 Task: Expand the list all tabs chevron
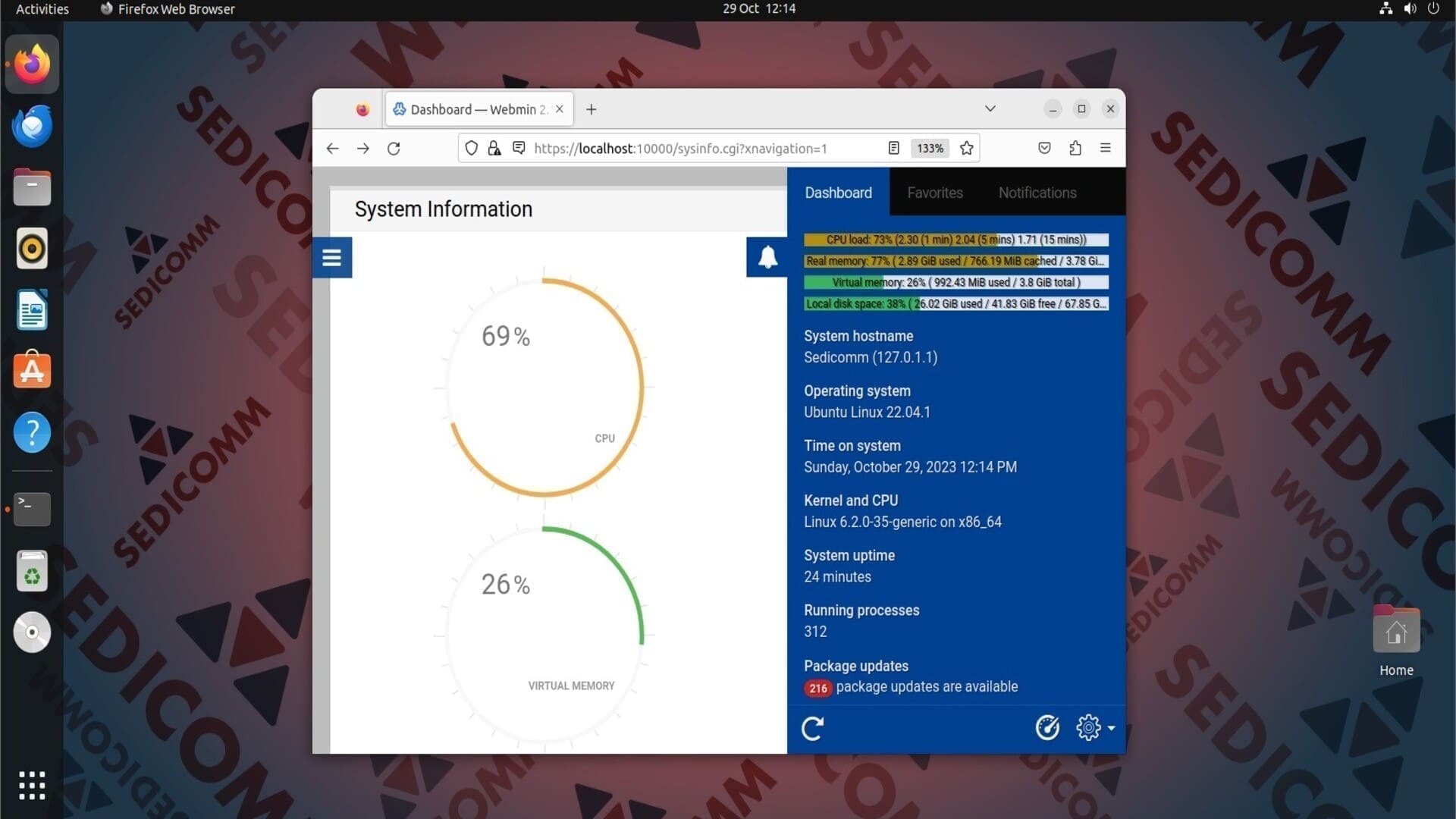990,108
